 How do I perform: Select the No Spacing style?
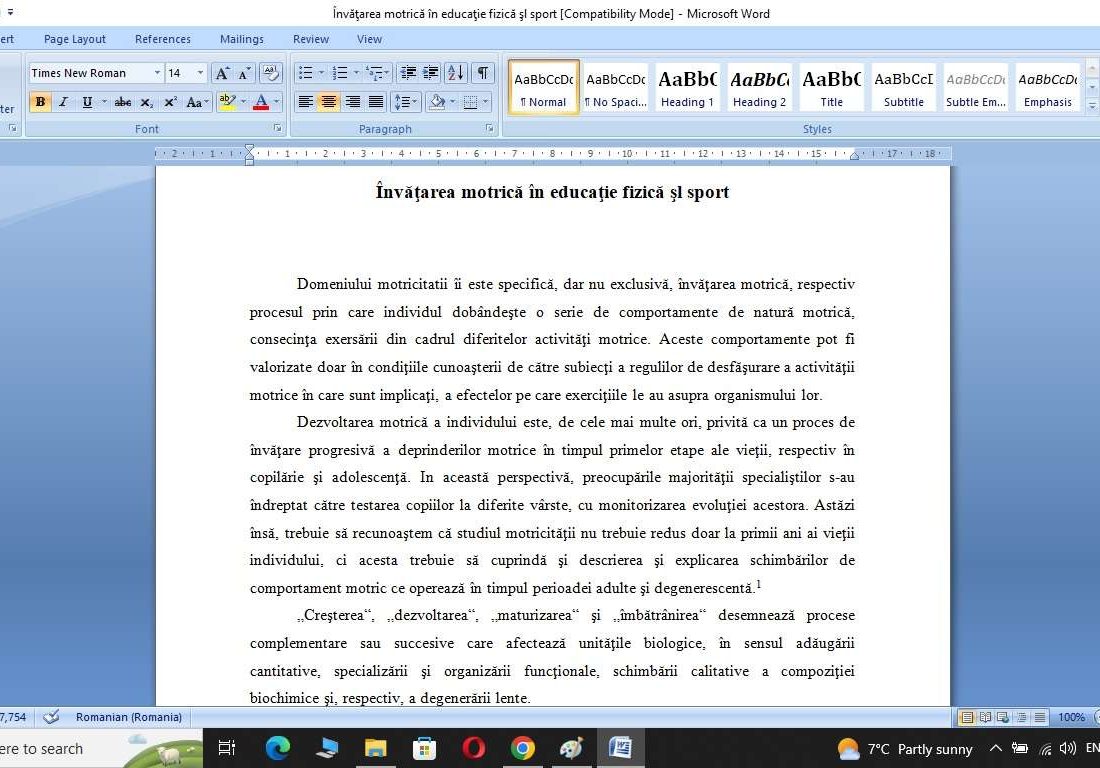point(614,86)
